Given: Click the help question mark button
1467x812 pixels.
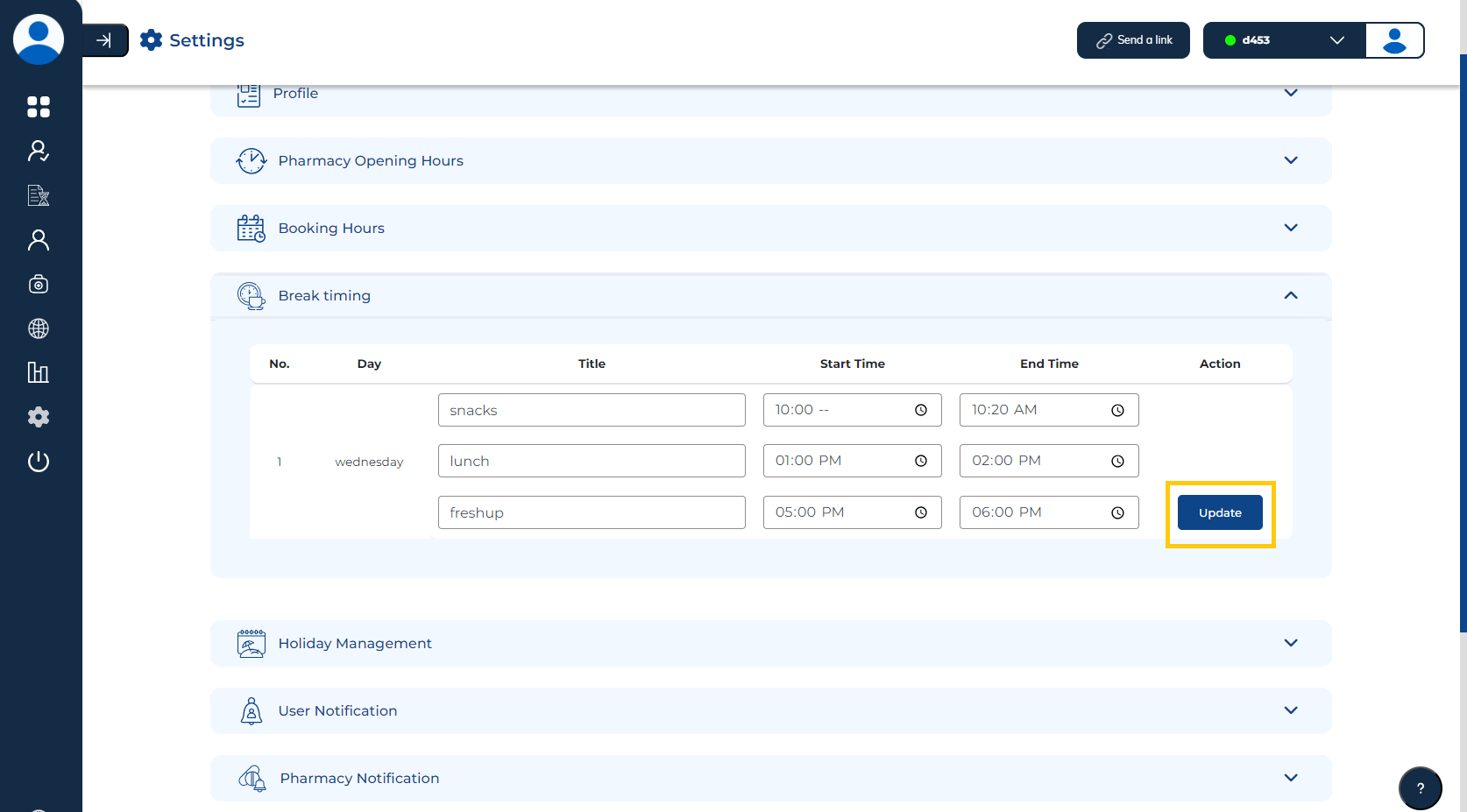Looking at the screenshot, I should click(x=1420, y=787).
